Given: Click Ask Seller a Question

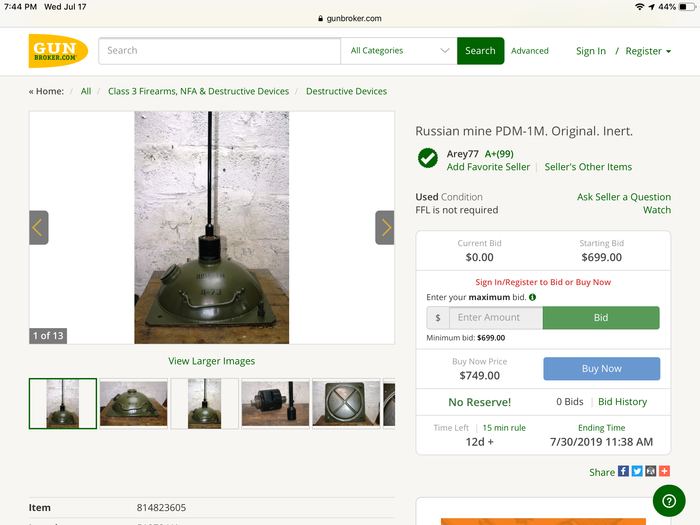Looking at the screenshot, I should pos(623,197).
